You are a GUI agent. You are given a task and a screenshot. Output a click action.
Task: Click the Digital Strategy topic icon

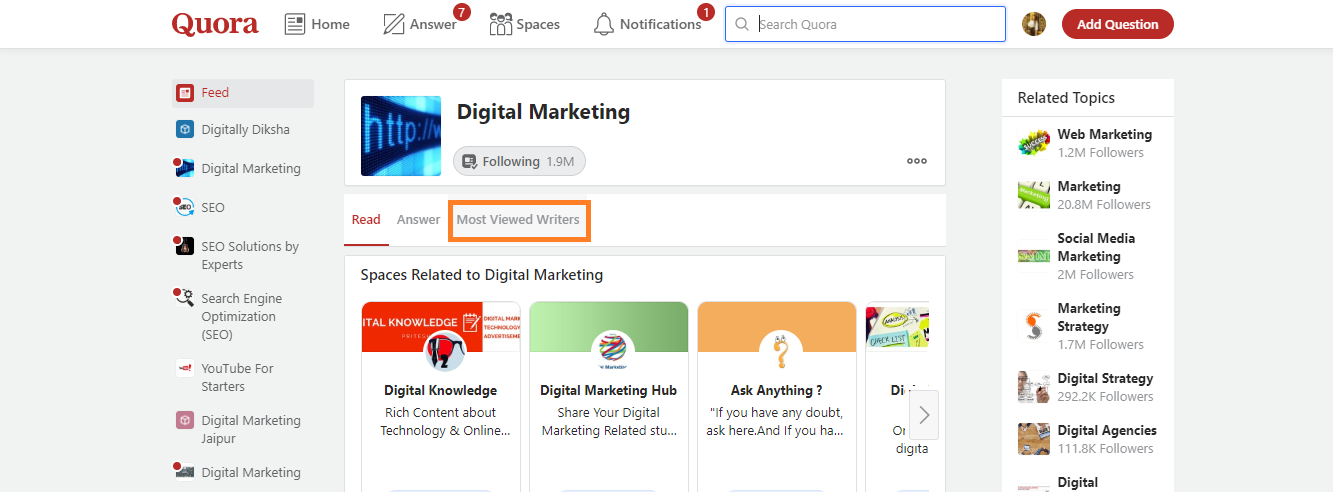click(x=1034, y=387)
